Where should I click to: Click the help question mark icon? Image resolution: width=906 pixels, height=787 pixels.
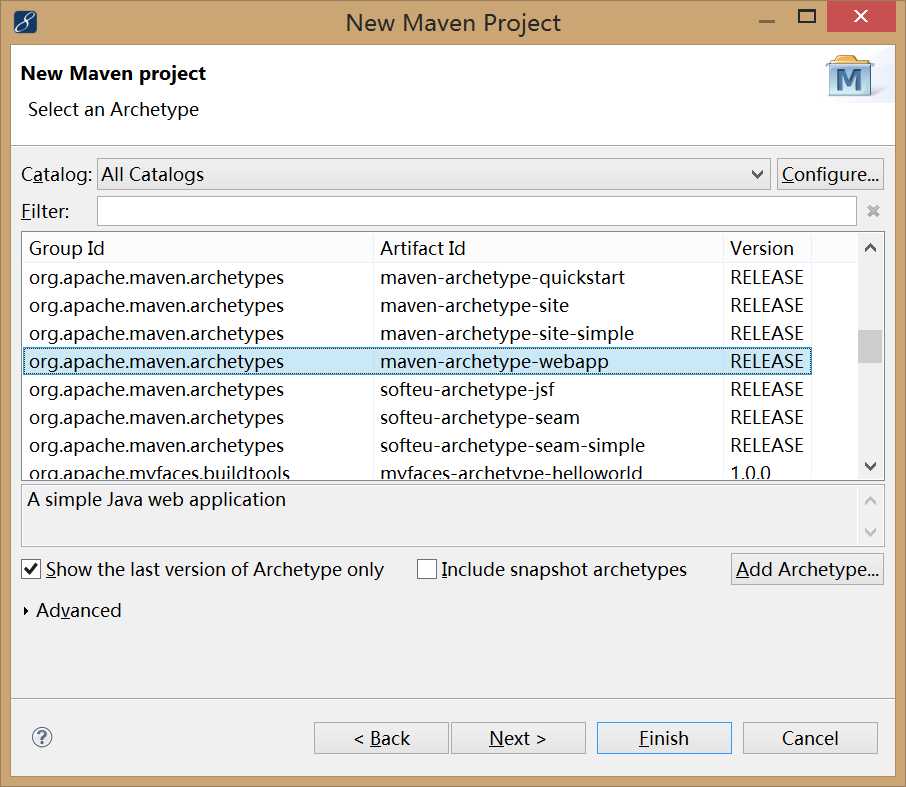point(42,737)
